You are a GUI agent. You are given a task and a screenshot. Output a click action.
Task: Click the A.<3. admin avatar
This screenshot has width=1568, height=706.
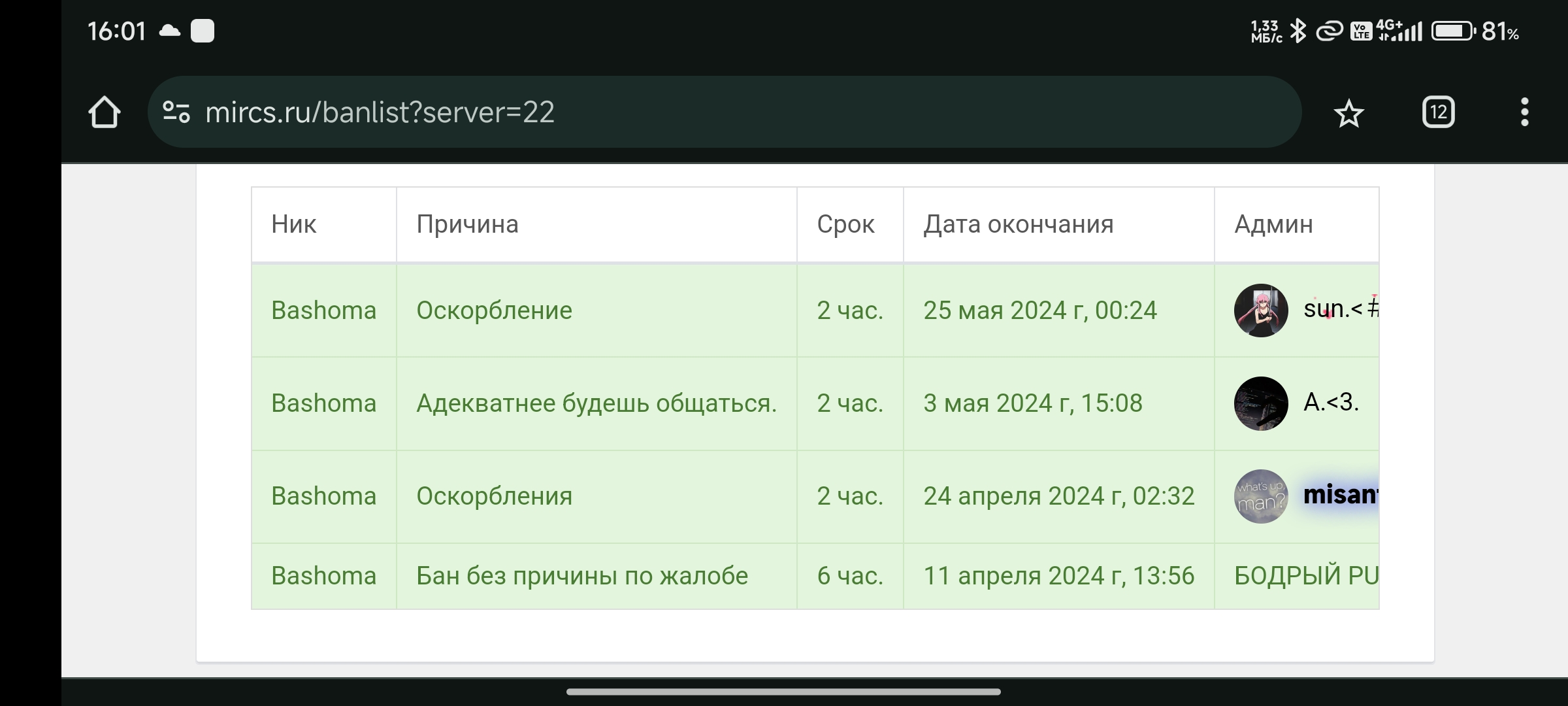(x=1260, y=403)
